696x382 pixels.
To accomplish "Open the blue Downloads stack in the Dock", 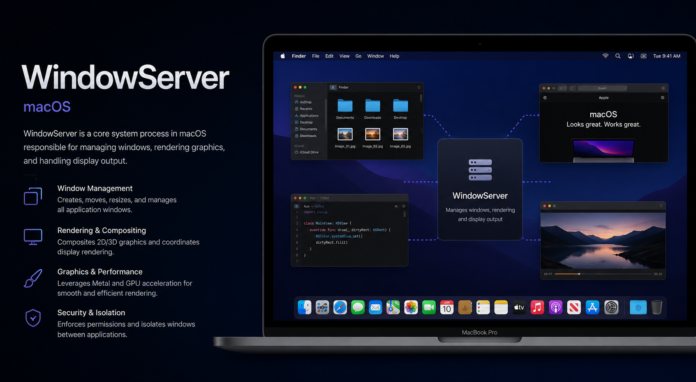I will (638, 307).
